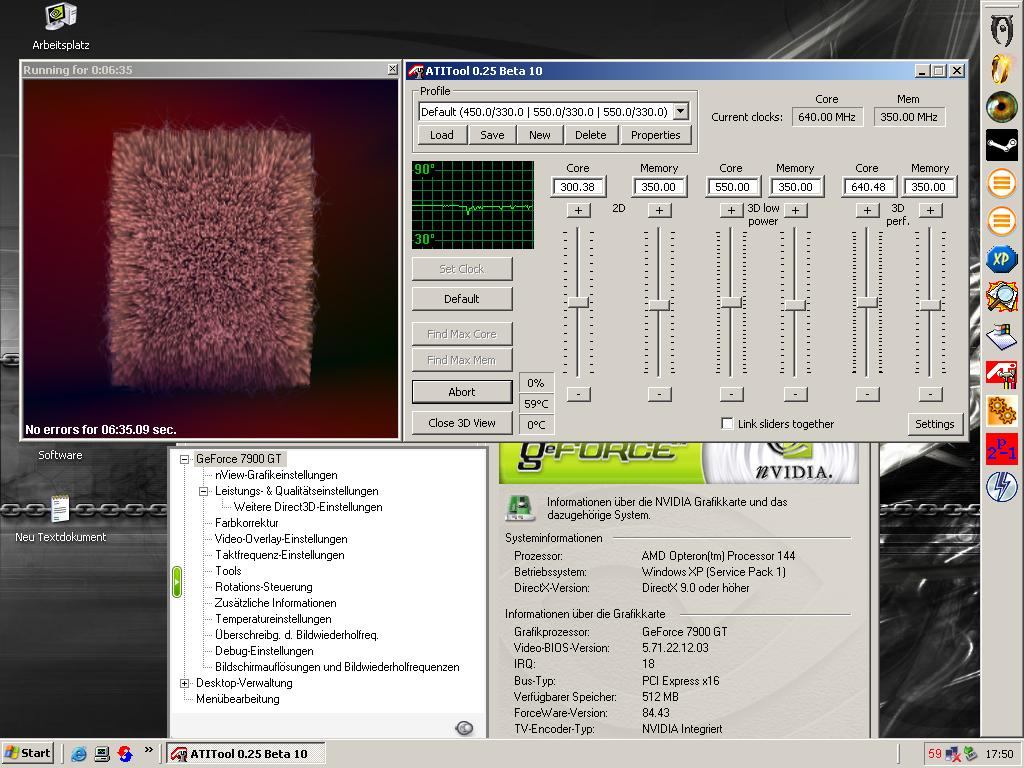The width and height of the screenshot is (1024, 768).
Task: Click the 2D Core clock field 300.38
Action: tap(578, 187)
